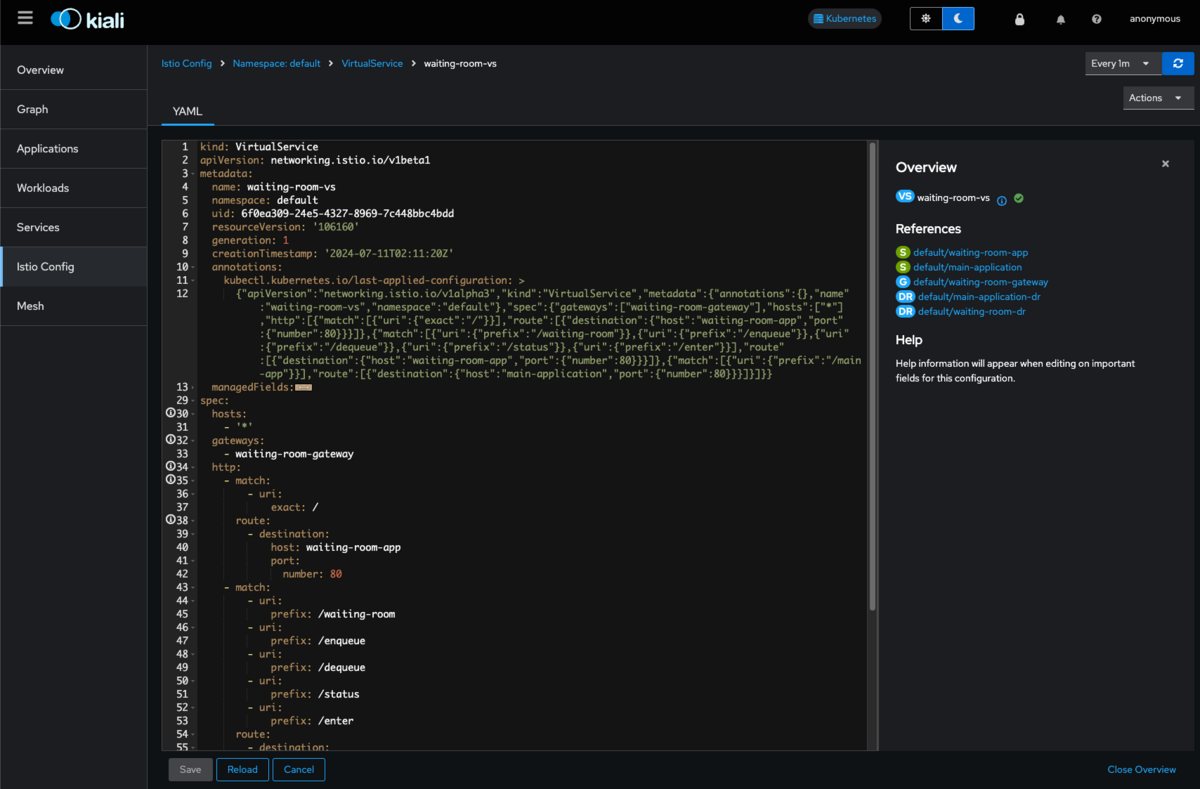Collapse spec fold arrow on line 29
Screen dimensions: 1200x789
pyautogui.click(x=193, y=400)
